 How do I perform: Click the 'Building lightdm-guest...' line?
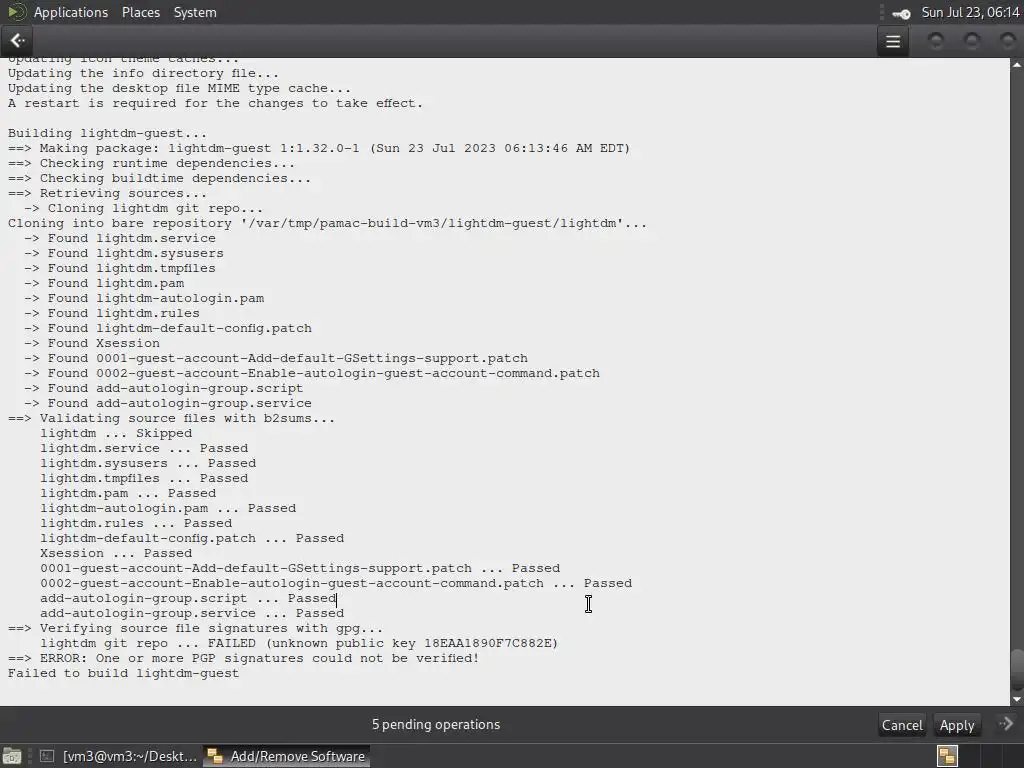[x=107, y=133]
